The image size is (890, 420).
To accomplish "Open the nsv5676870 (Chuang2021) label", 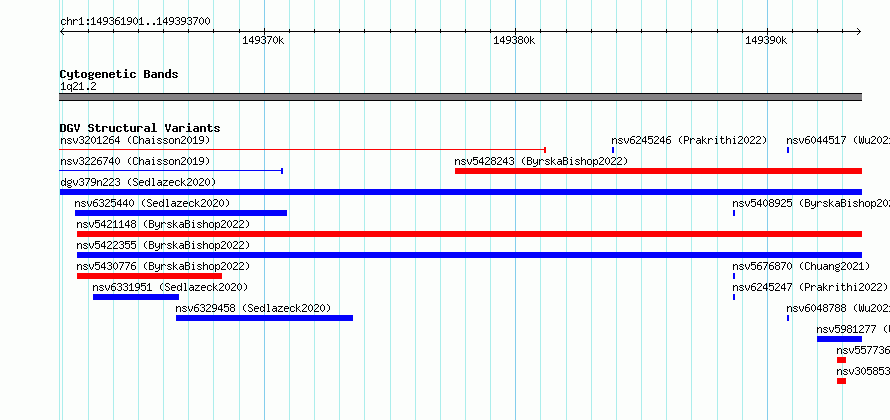I will (801, 266).
